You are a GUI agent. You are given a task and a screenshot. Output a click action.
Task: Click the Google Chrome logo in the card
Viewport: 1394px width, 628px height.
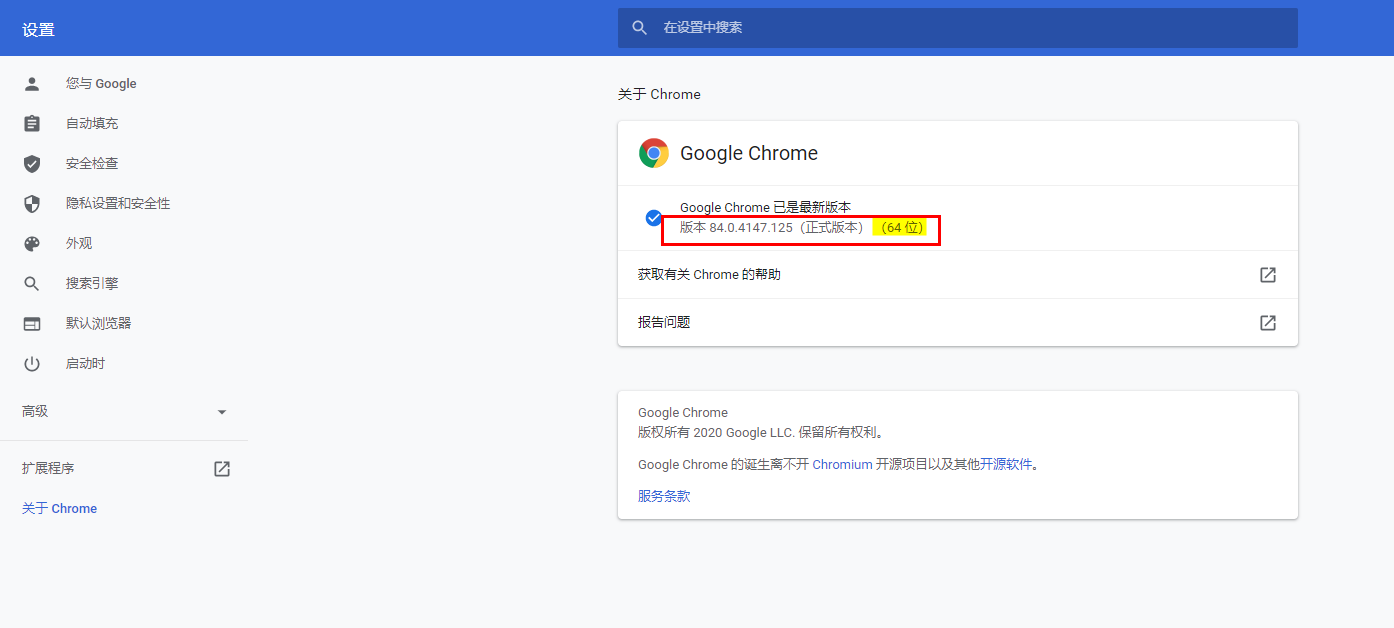pos(654,153)
